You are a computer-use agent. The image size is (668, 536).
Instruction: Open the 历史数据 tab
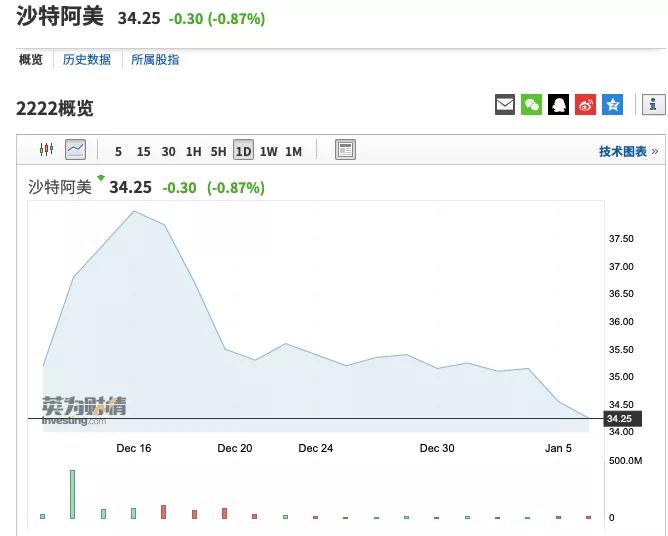click(x=87, y=60)
